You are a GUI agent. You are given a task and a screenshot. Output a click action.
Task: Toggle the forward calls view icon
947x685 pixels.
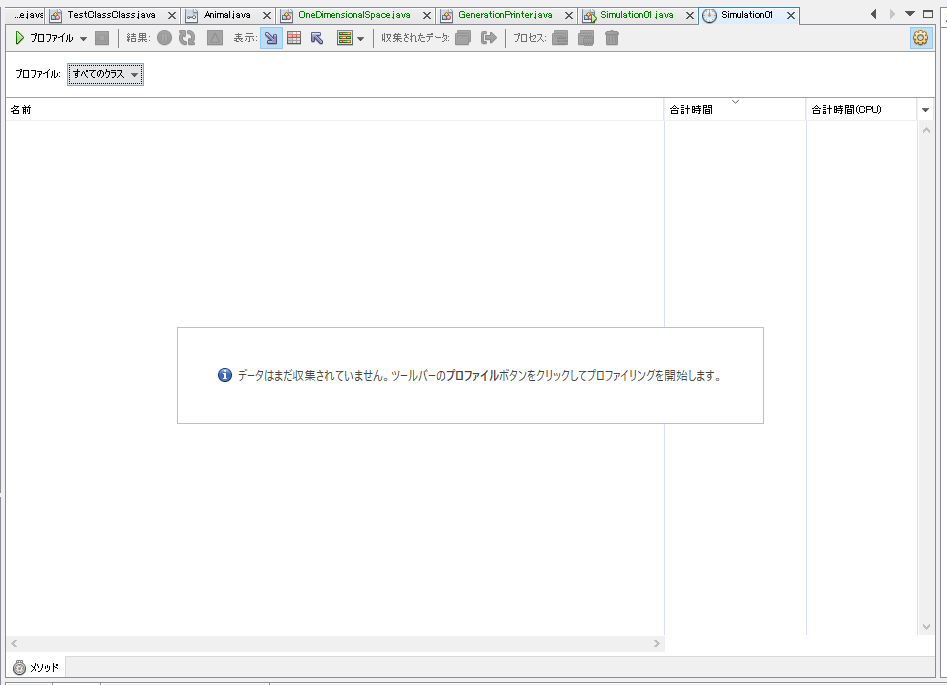(x=271, y=38)
